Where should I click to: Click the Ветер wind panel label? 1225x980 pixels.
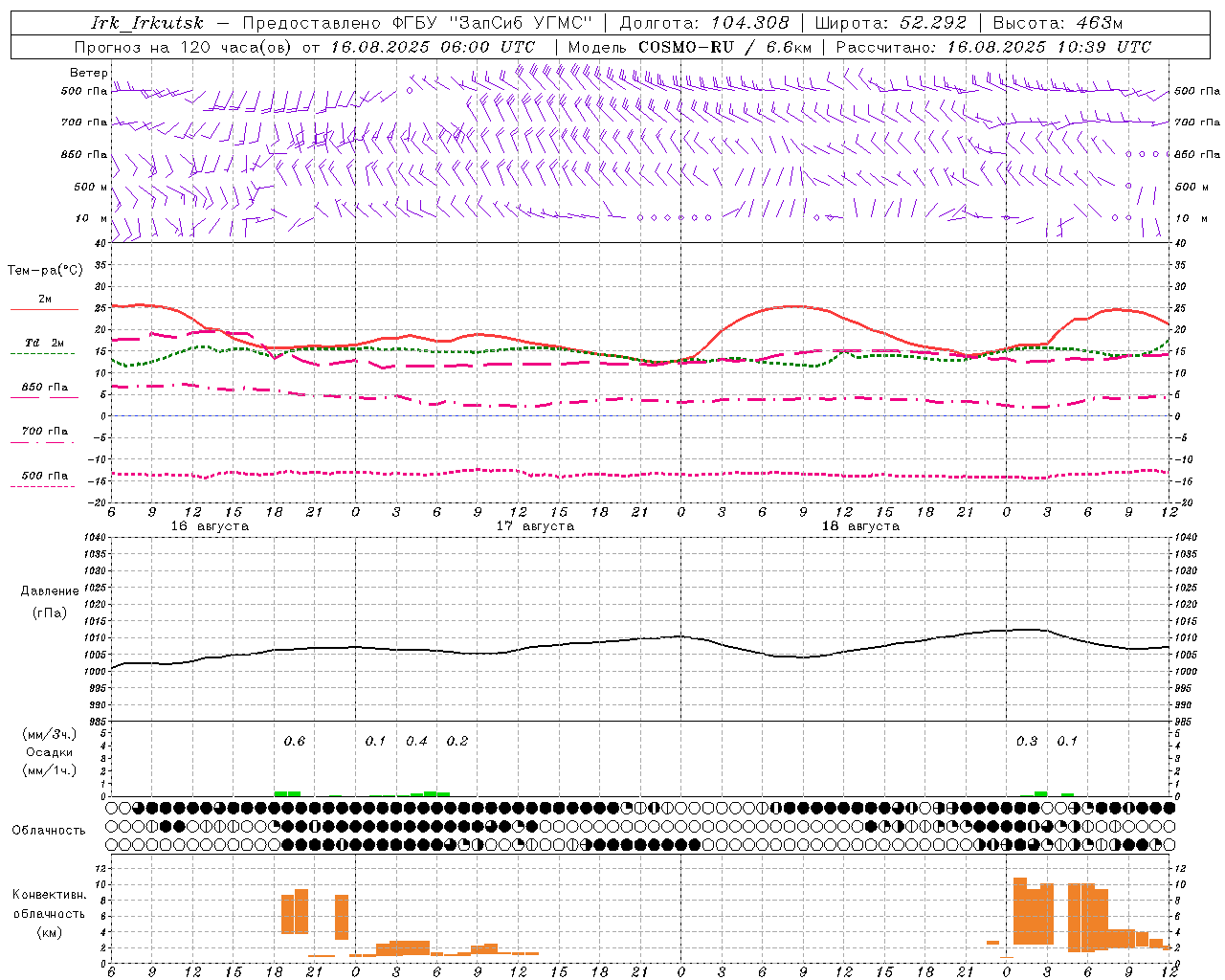click(89, 73)
